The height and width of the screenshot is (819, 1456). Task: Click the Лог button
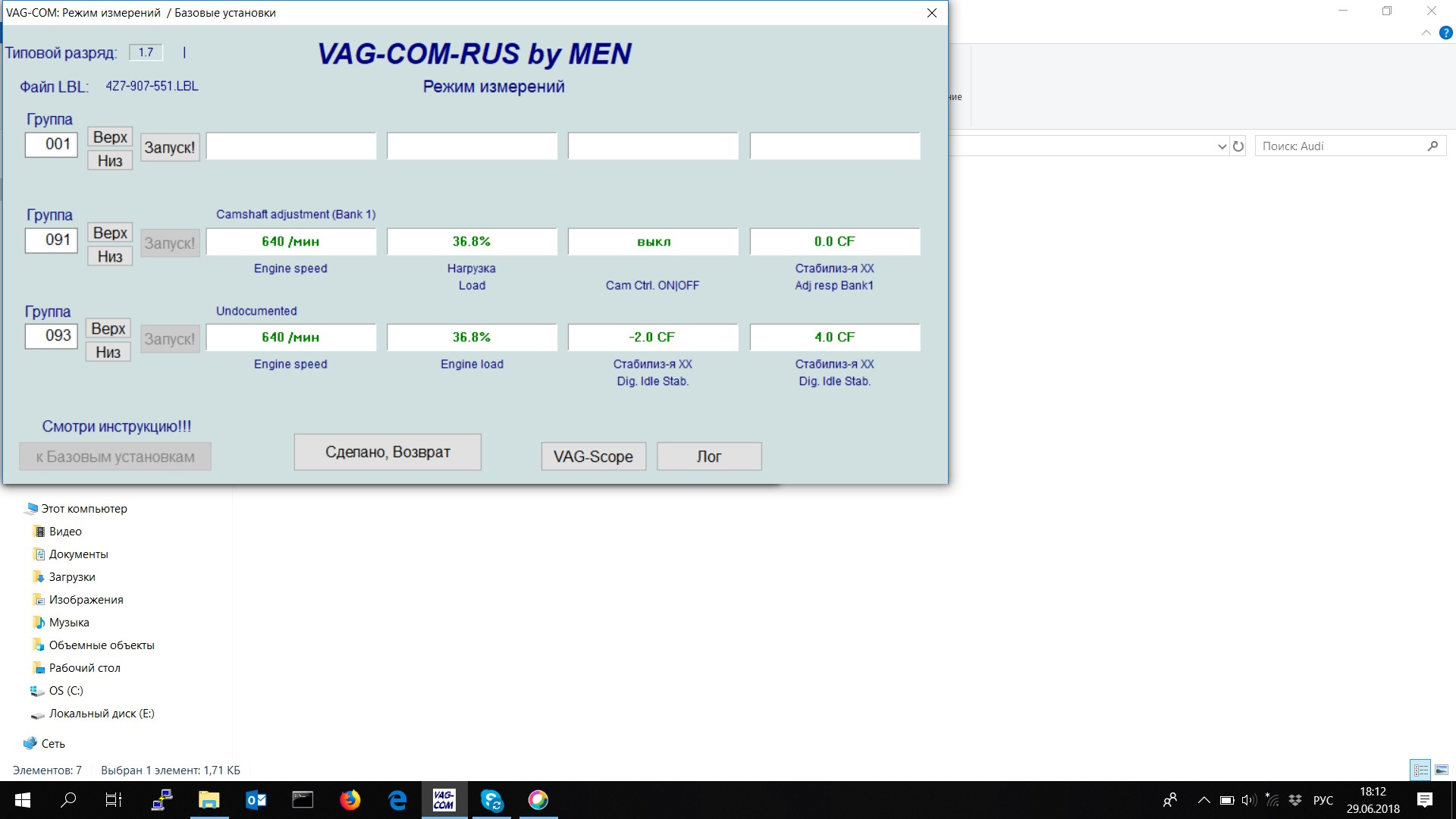[709, 457]
